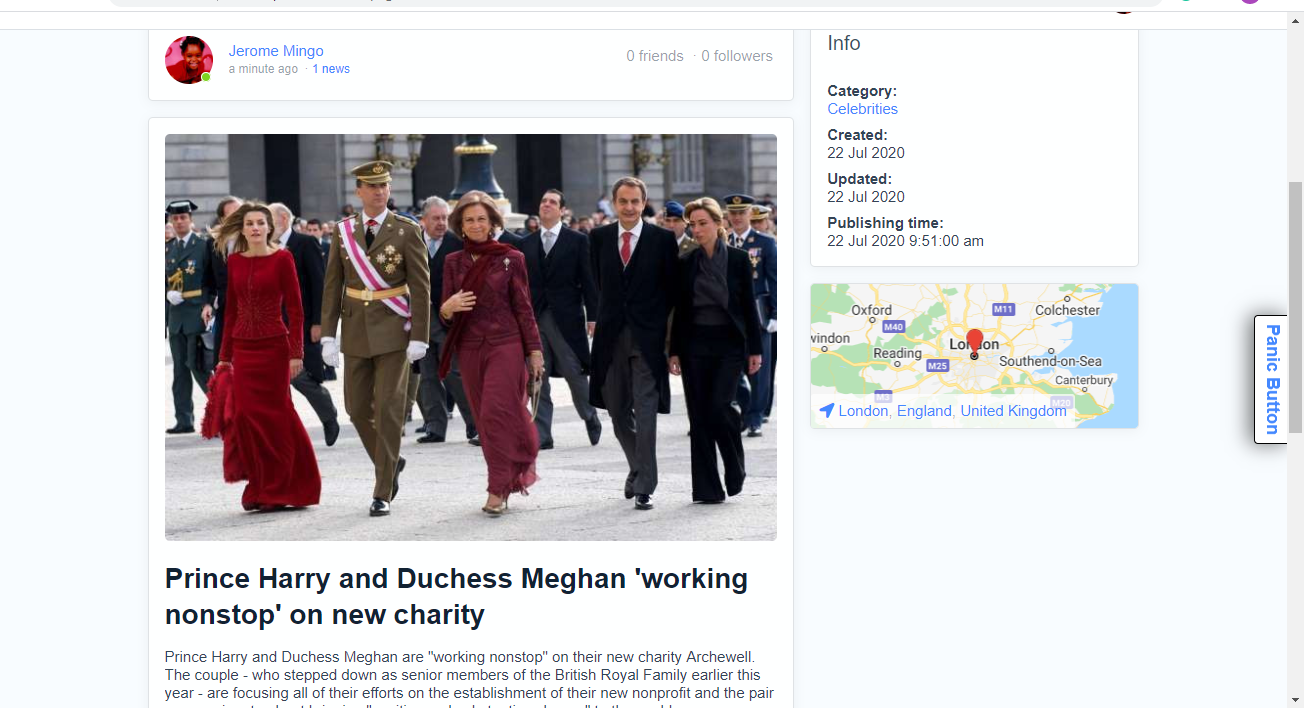This screenshot has width=1304, height=708.
Task: Open the Celebrities category link
Action: pos(862,109)
